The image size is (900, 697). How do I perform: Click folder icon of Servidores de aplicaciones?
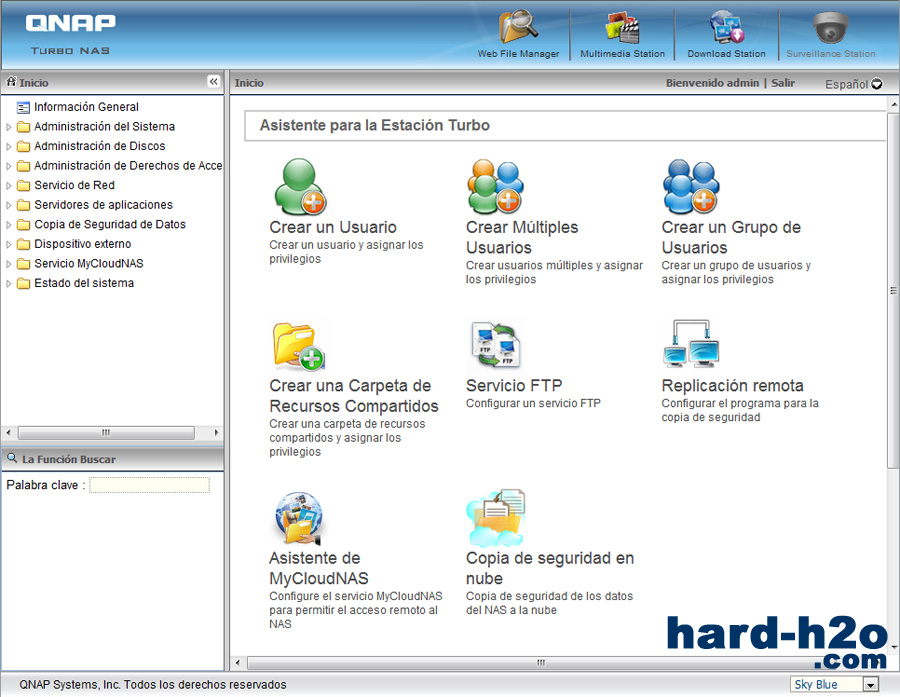[24, 205]
